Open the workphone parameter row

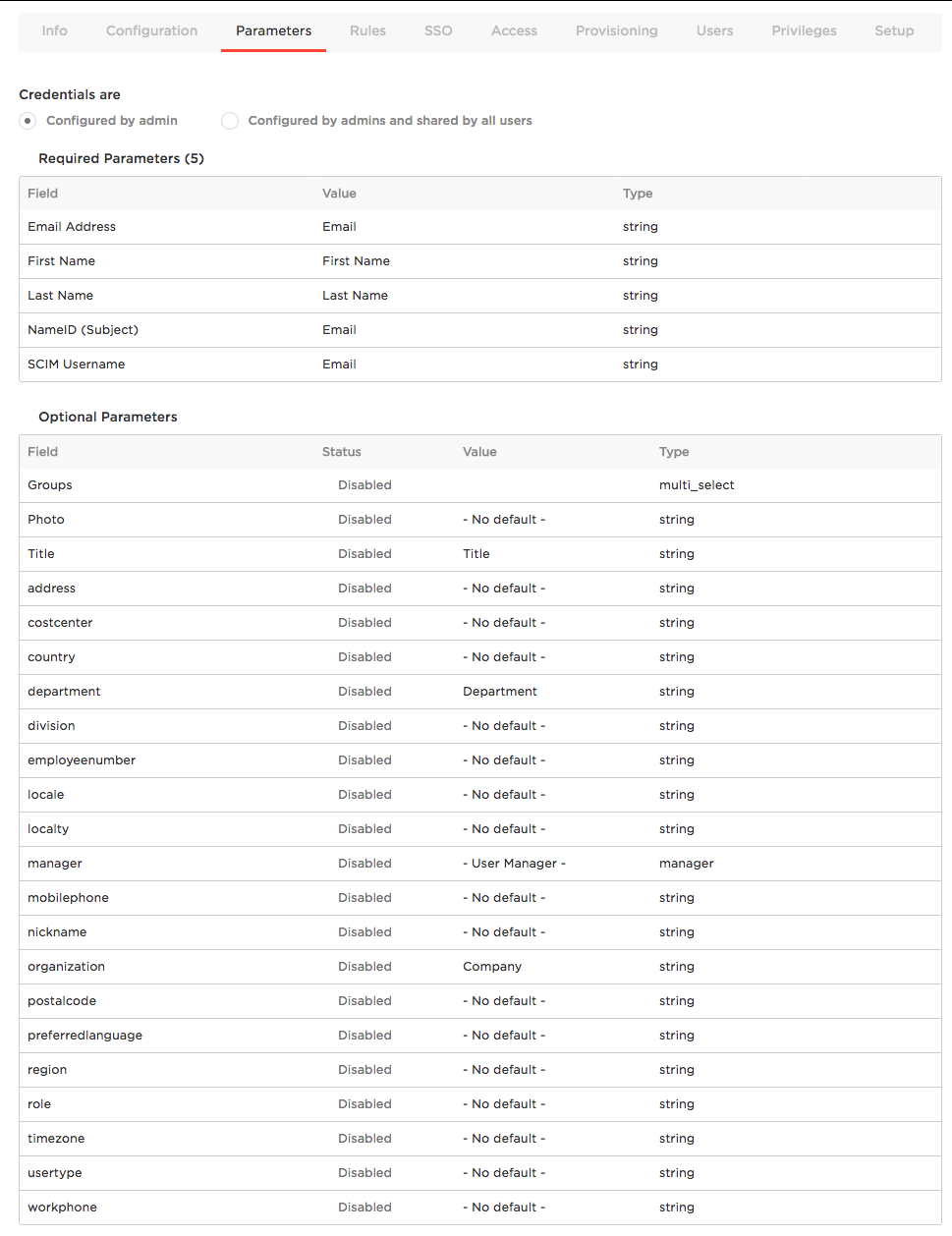pos(479,1208)
